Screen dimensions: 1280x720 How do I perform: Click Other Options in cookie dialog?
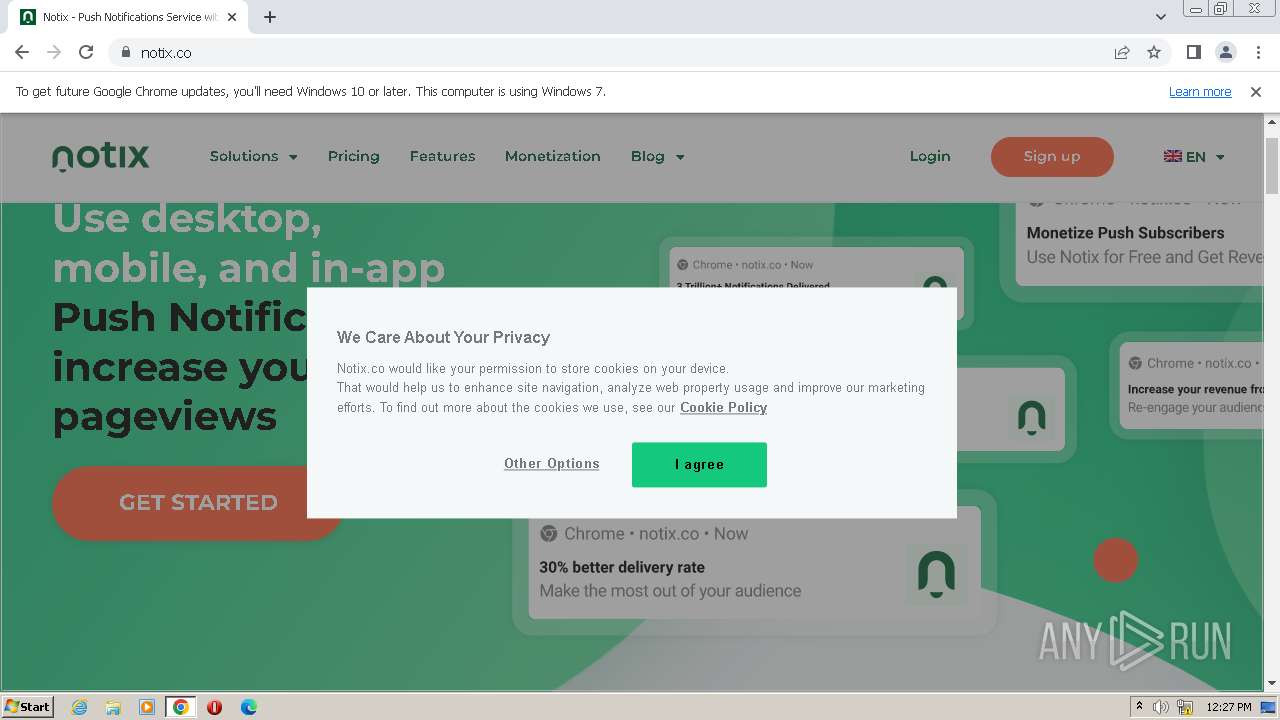click(x=551, y=464)
